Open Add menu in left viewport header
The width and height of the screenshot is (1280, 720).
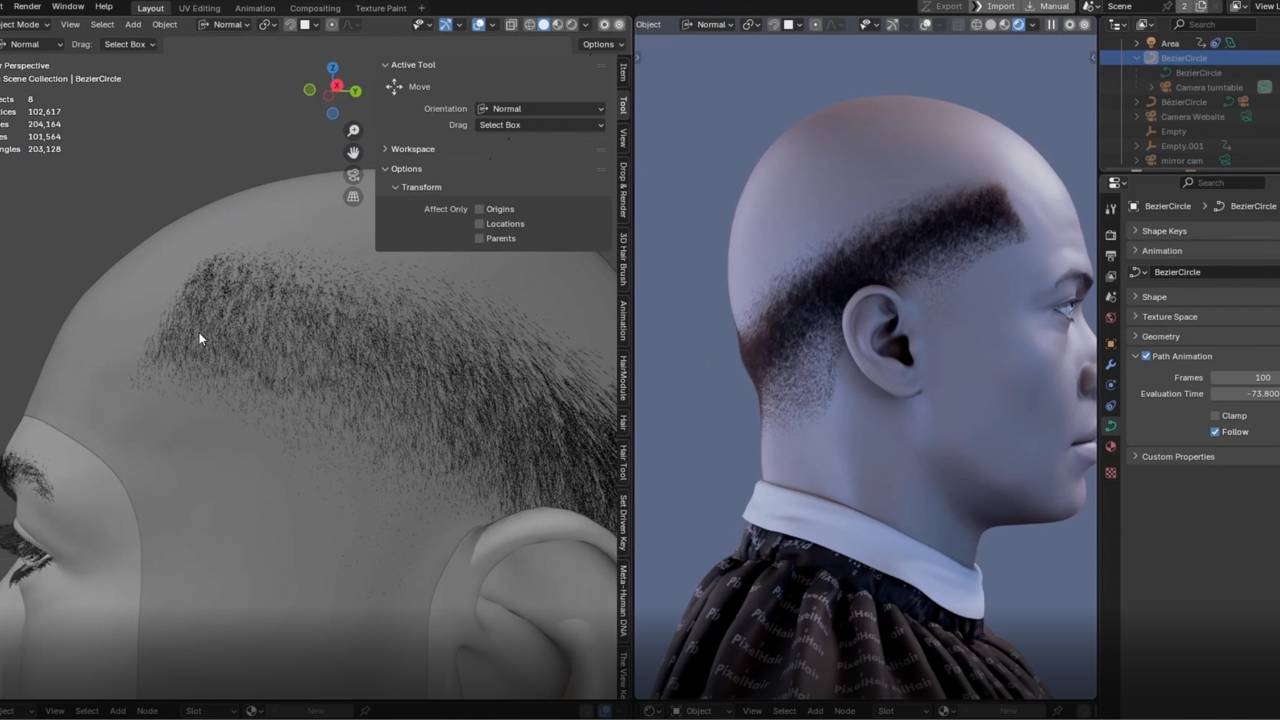click(133, 24)
